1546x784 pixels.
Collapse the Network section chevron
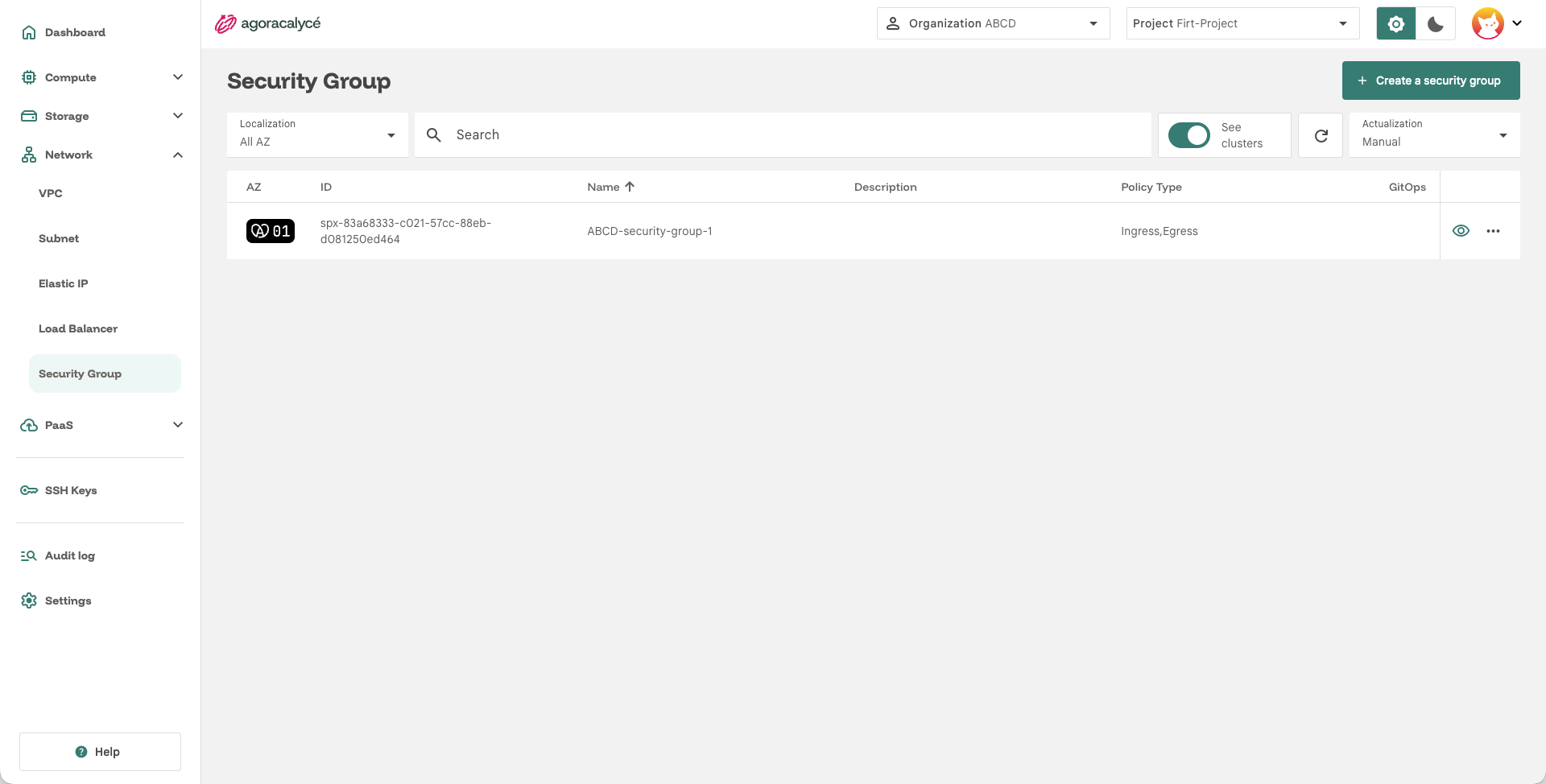coord(178,155)
